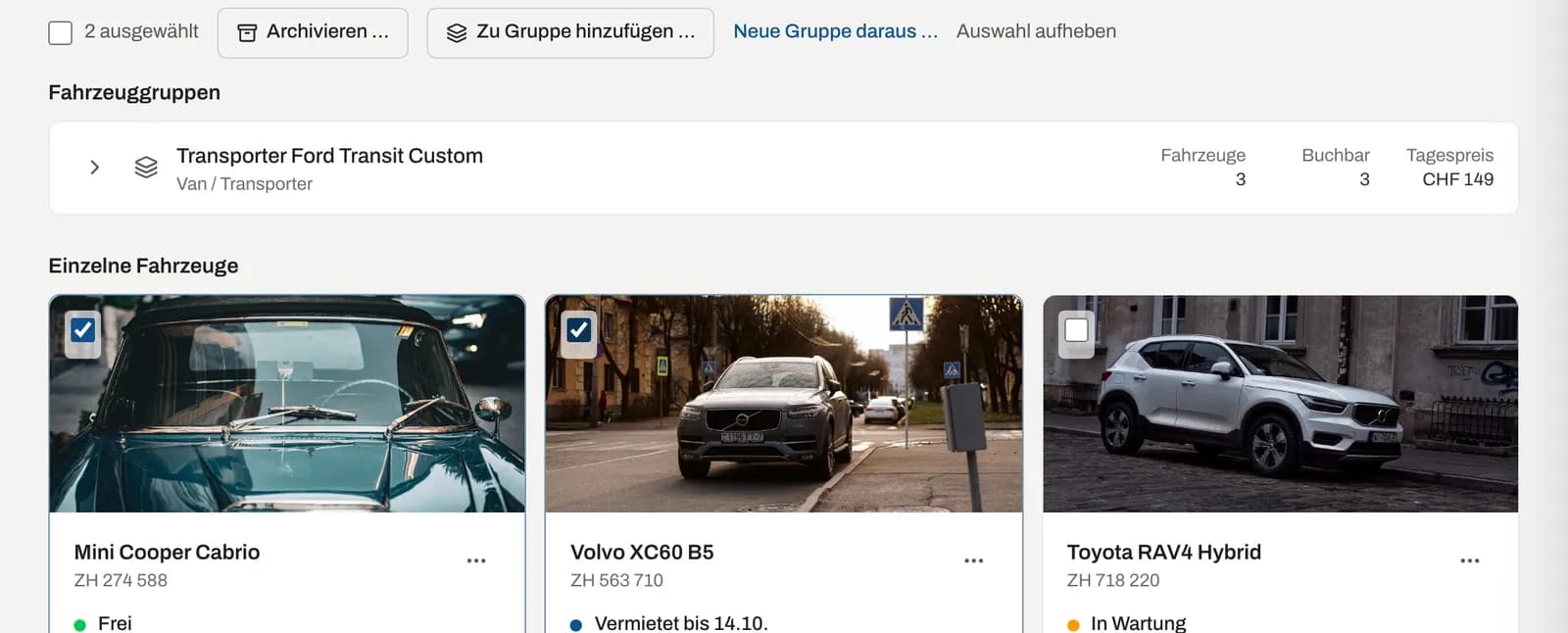Click the plate number 'ZH 563 710'
The image size is (1568, 633).
(x=616, y=580)
